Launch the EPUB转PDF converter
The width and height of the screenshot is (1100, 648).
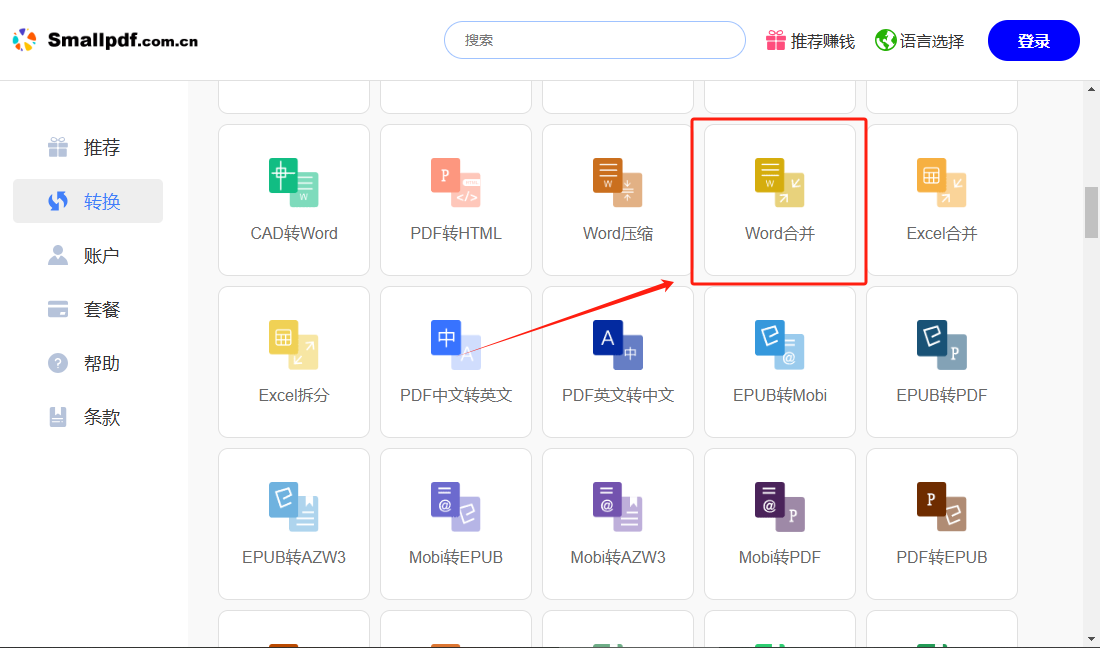[941, 362]
